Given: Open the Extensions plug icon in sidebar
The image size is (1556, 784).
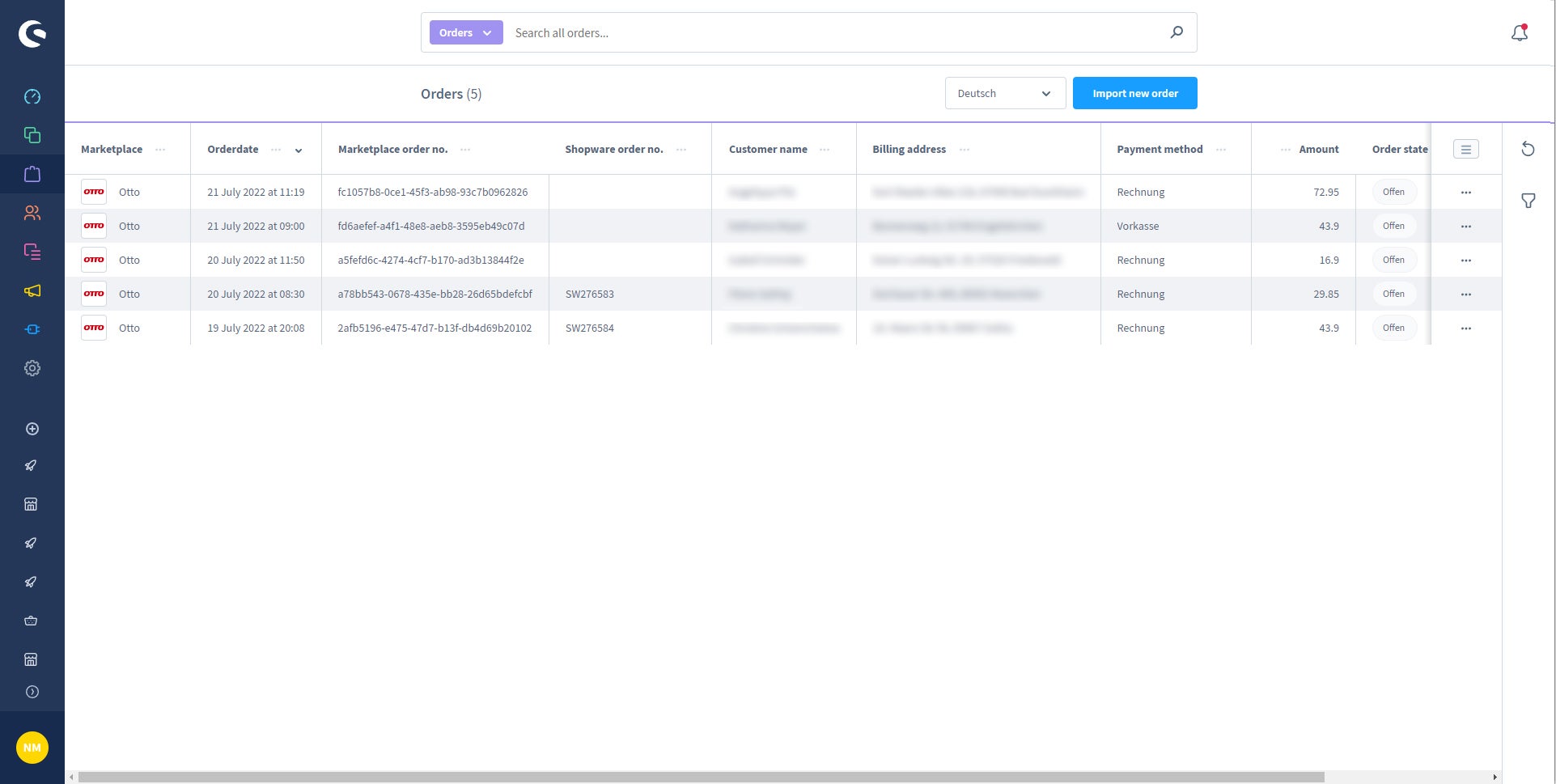Looking at the screenshot, I should click(x=32, y=329).
